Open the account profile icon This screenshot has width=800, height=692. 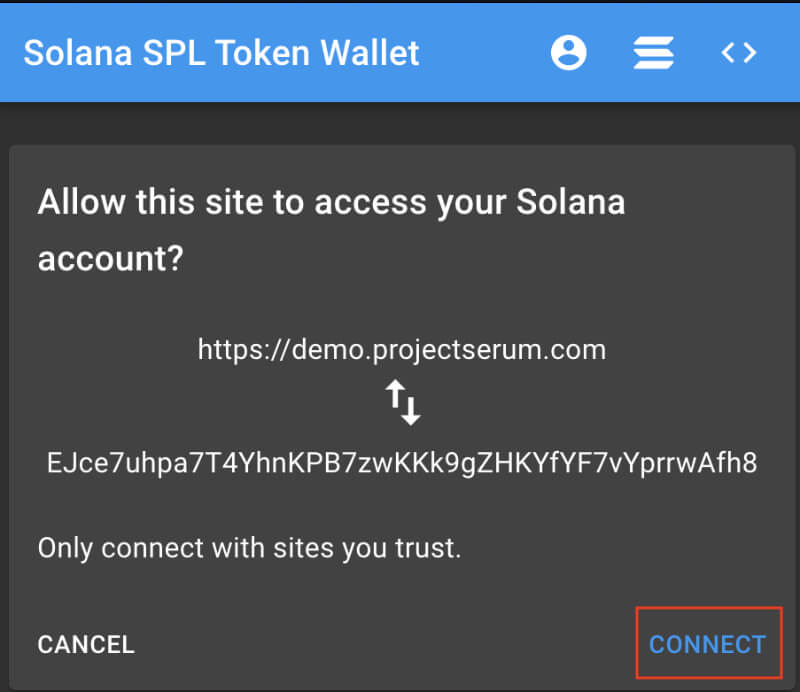(569, 53)
